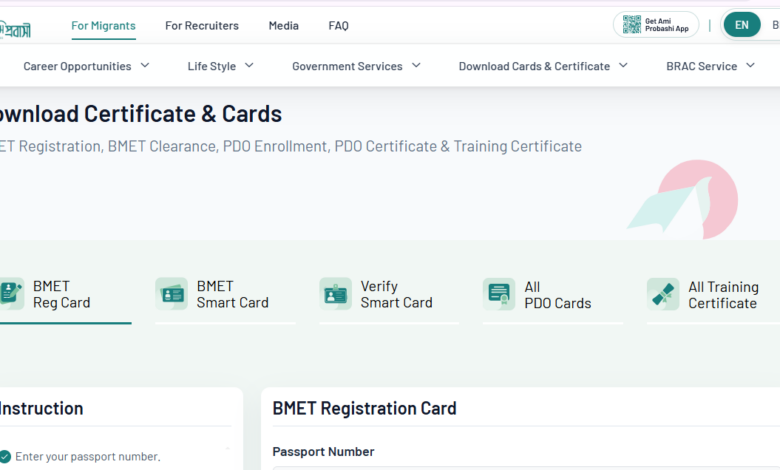Open the For Recruiters tab
The image size is (780, 470).
coord(202,26)
